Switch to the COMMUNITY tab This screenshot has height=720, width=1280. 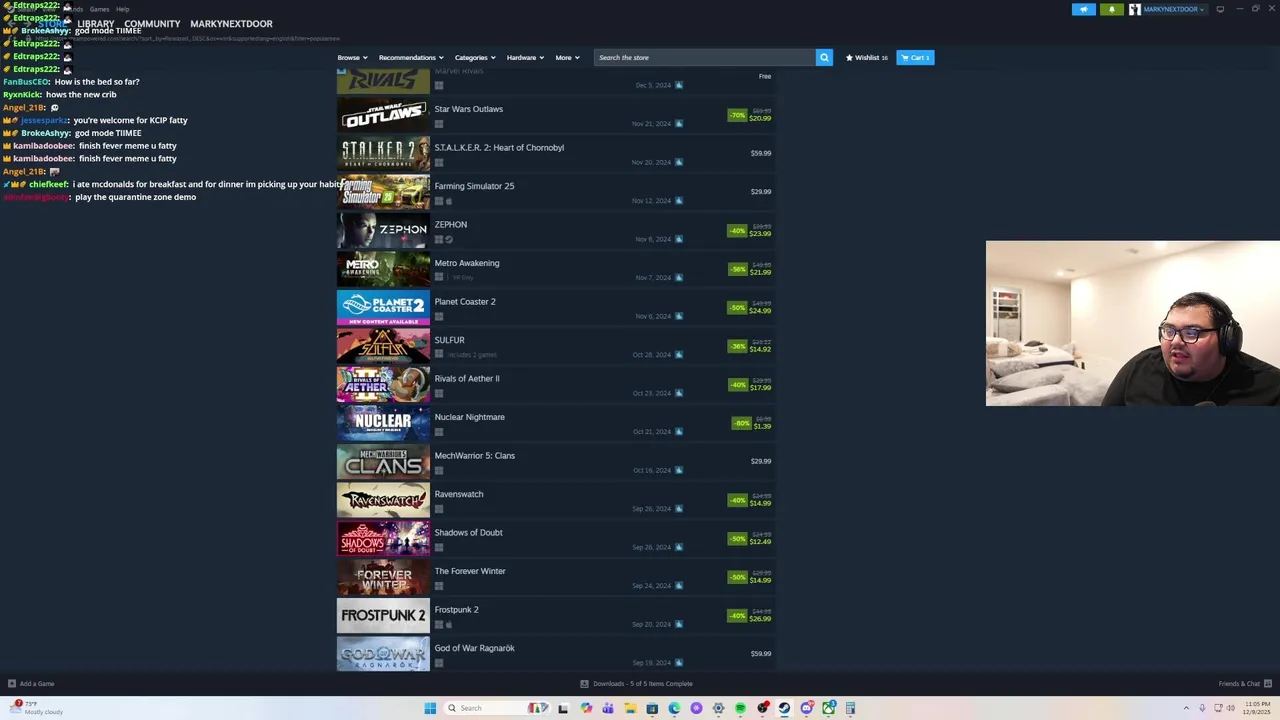[152, 24]
